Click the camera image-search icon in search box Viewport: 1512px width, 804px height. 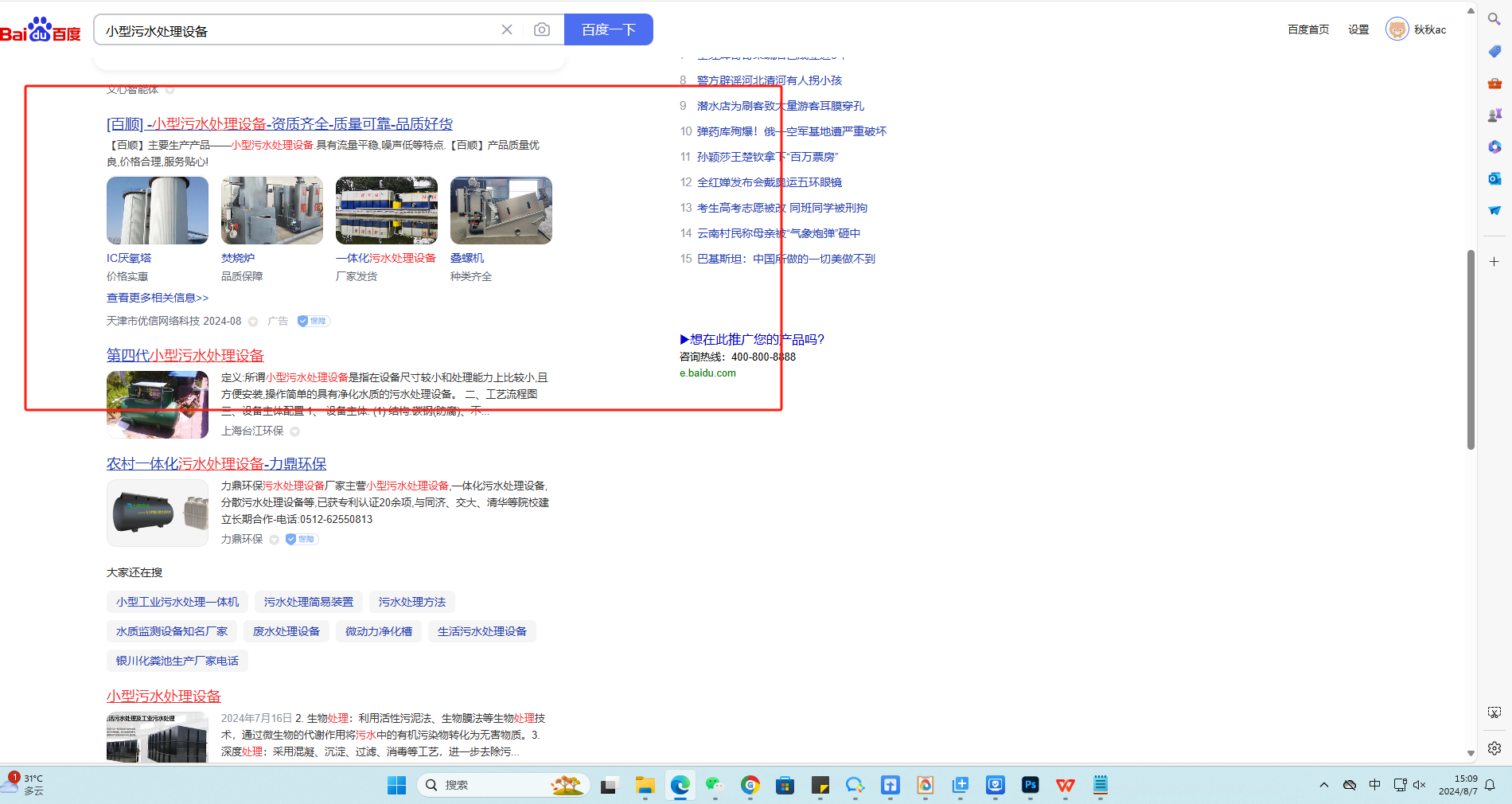tap(542, 29)
